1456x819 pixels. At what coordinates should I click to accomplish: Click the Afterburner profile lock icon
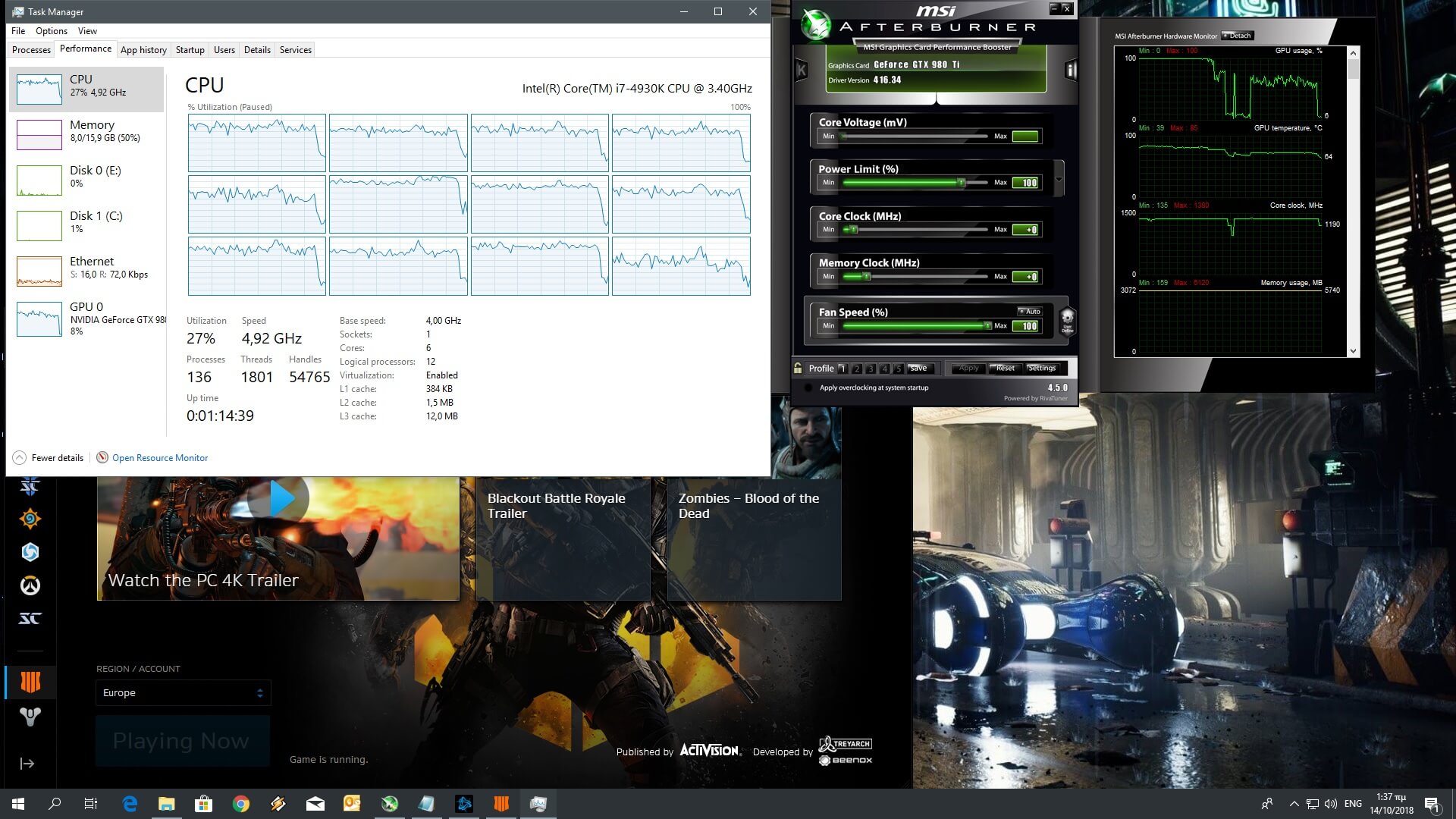tap(798, 369)
